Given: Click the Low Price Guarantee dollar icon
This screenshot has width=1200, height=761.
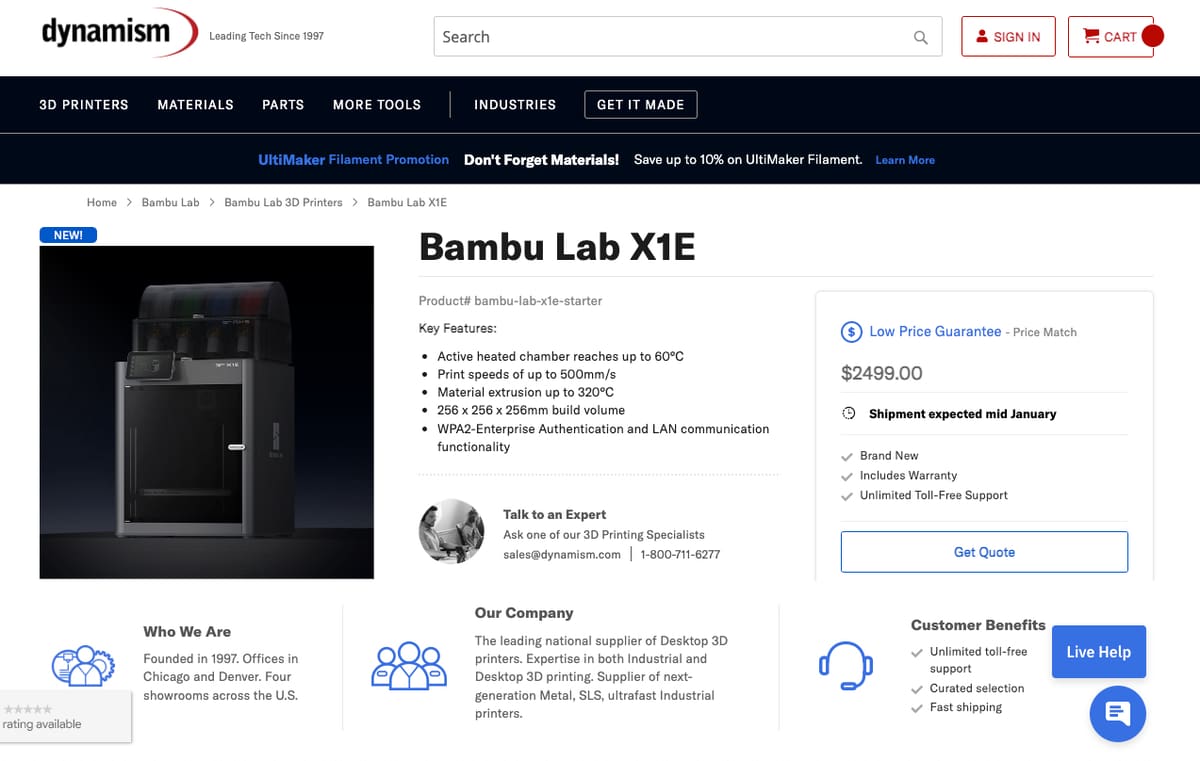Looking at the screenshot, I should [851, 332].
